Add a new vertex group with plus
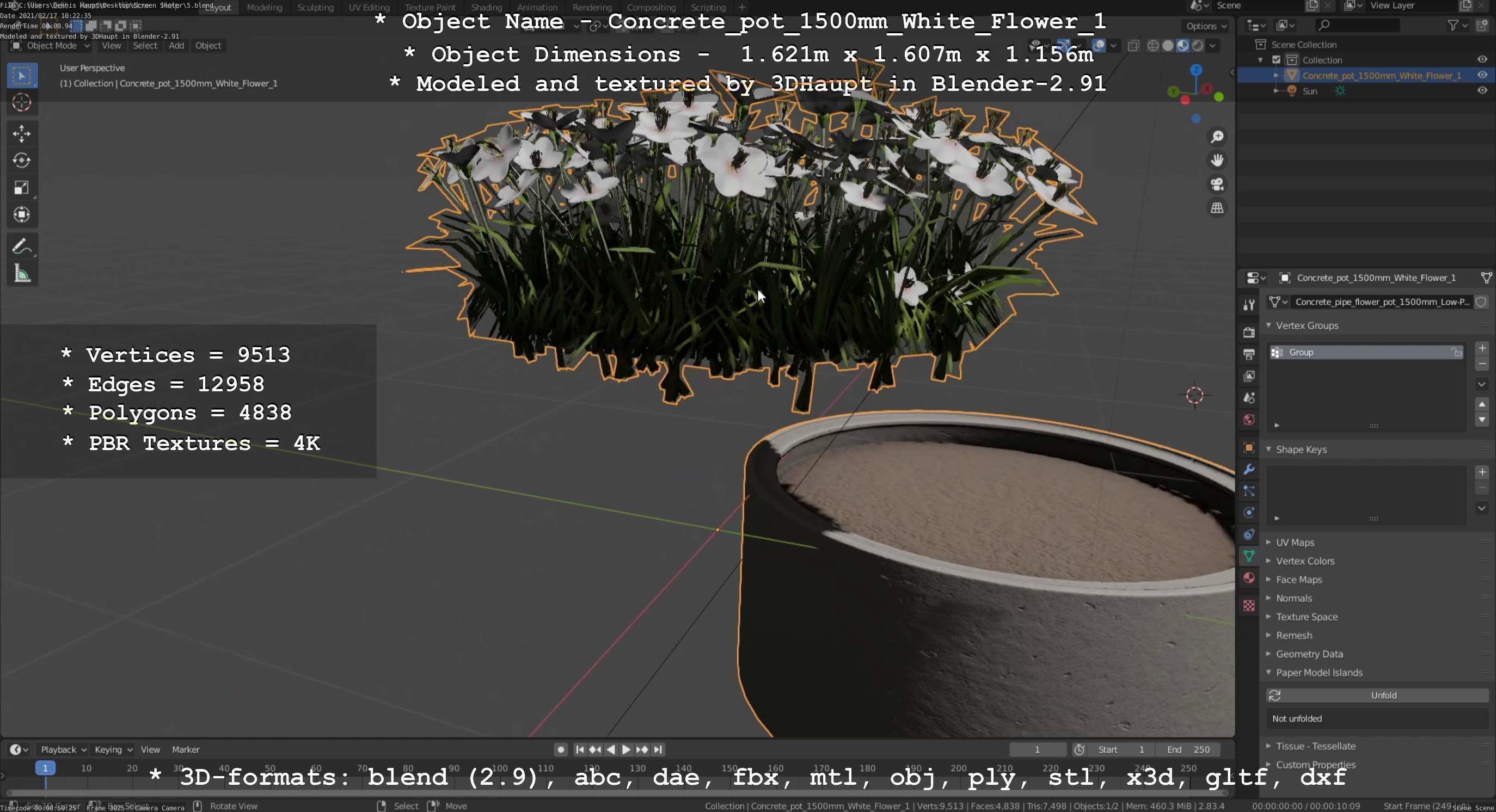The width and height of the screenshot is (1496, 812). pyautogui.click(x=1482, y=348)
